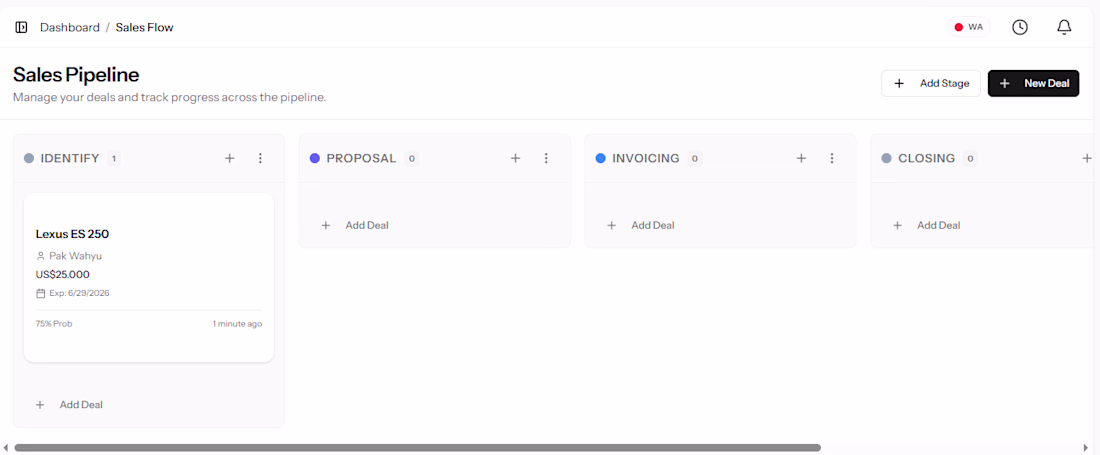Open the Lexus ES 250 deal card
1100x455 pixels.
click(x=149, y=278)
